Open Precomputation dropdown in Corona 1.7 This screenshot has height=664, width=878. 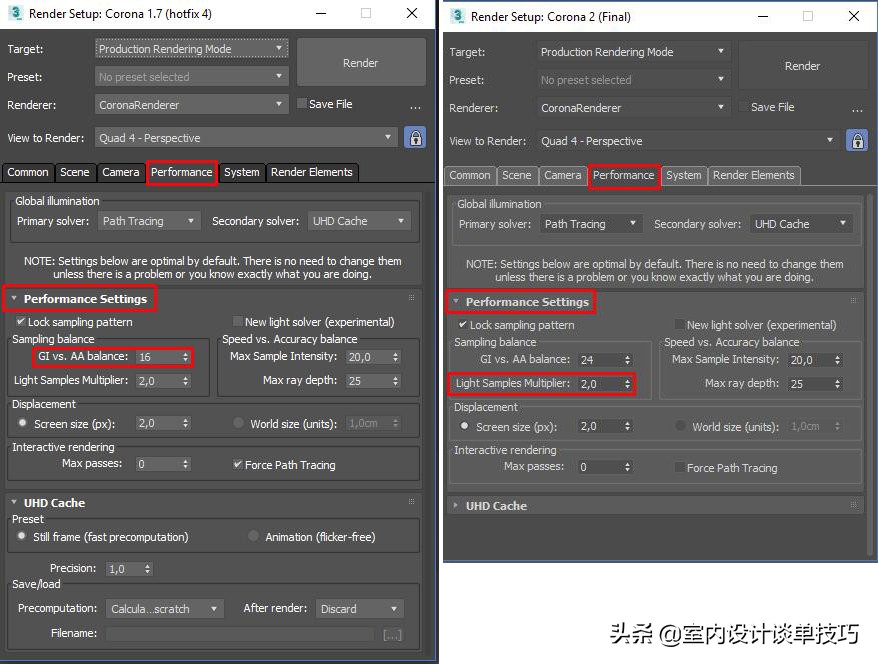(165, 609)
